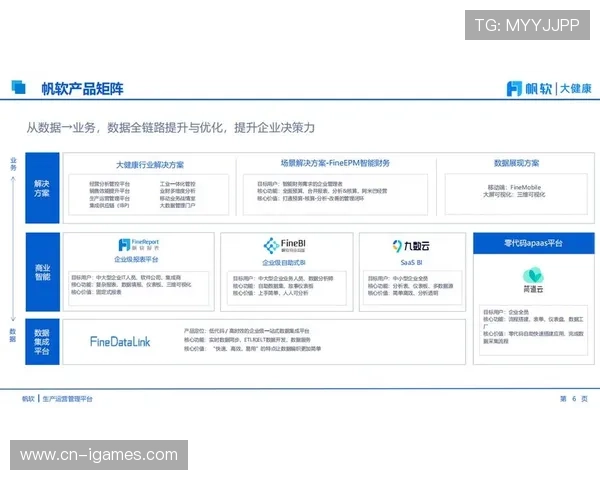
Task: Click the FineDataLink 核心功能 ETL line
Action: click(247, 340)
